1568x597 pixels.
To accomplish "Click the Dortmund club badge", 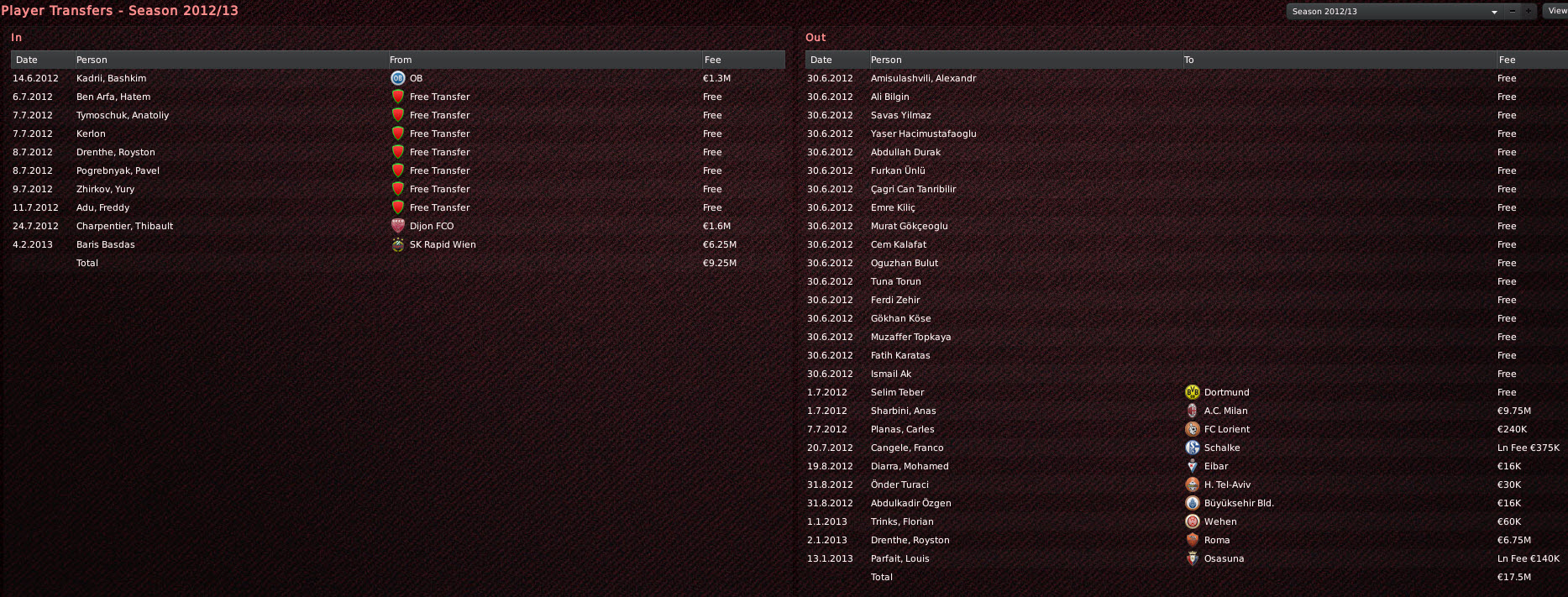I will 1193,392.
